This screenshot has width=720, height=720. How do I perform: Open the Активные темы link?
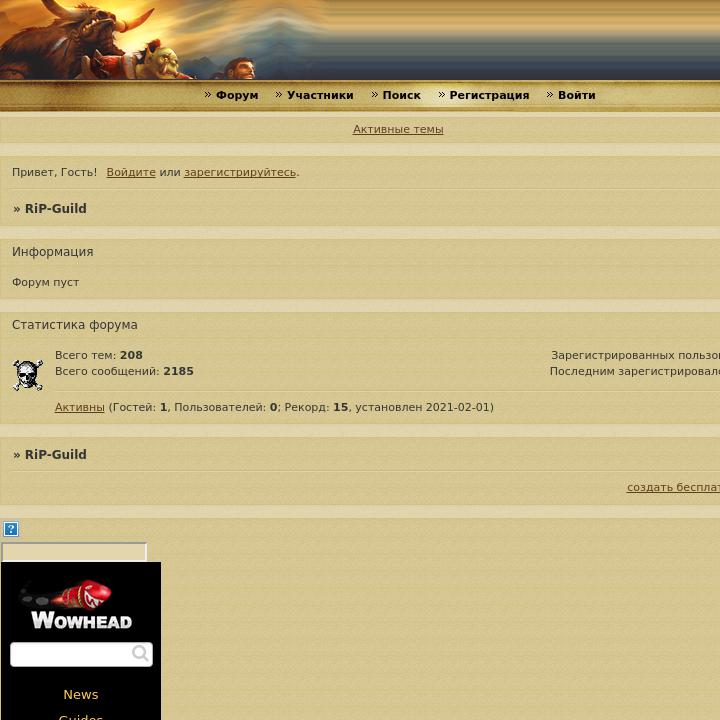pos(398,129)
